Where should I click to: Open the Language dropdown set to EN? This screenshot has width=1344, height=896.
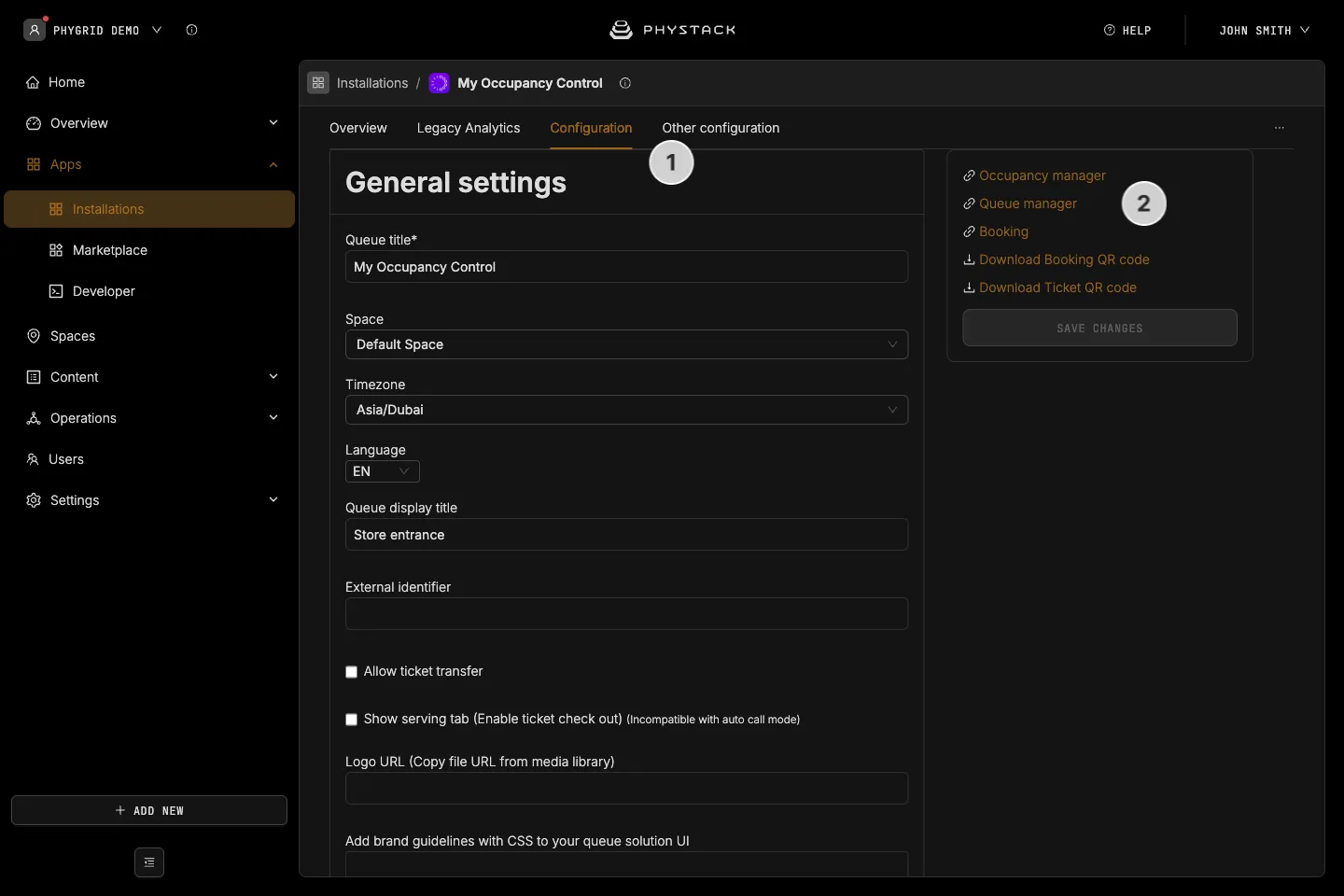[x=383, y=471]
